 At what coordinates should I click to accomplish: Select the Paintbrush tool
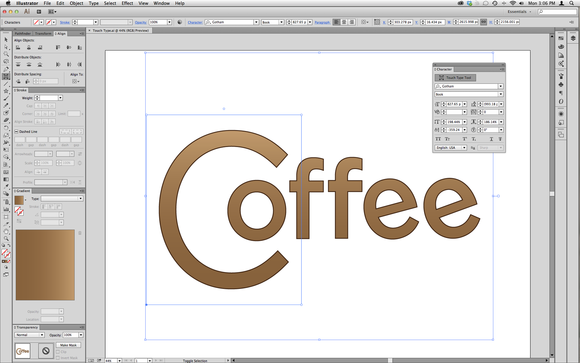[6, 98]
